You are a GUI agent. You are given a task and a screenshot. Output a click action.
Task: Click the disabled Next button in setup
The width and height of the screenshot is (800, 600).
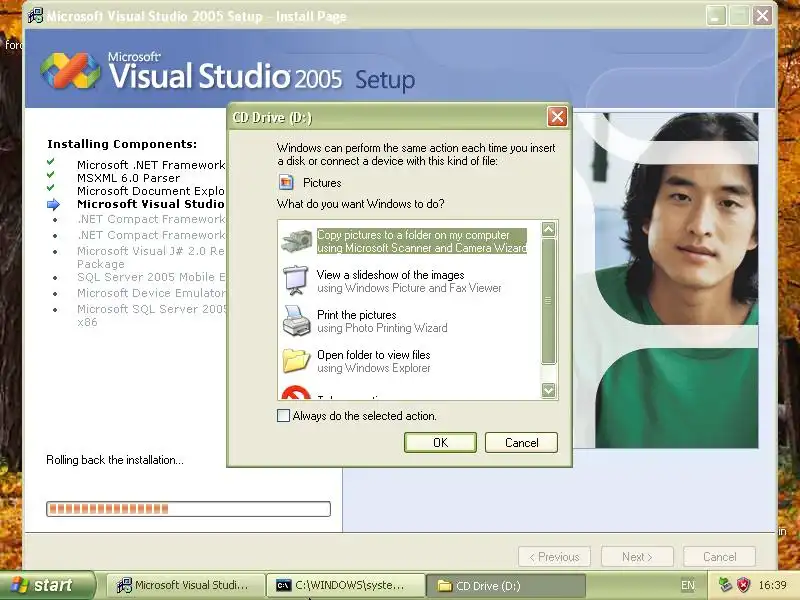click(637, 557)
